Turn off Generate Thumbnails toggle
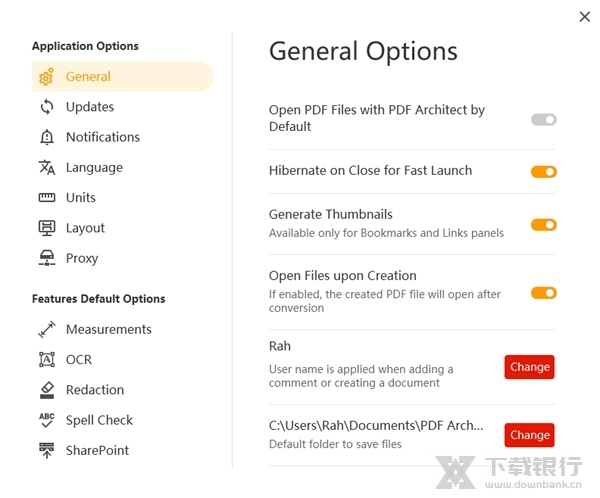Image resolution: width=600 pixels, height=498 pixels. point(543,224)
